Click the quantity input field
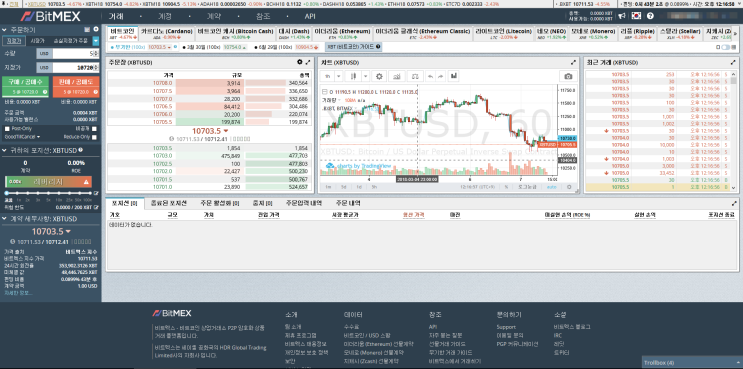The image size is (743, 369). point(75,54)
